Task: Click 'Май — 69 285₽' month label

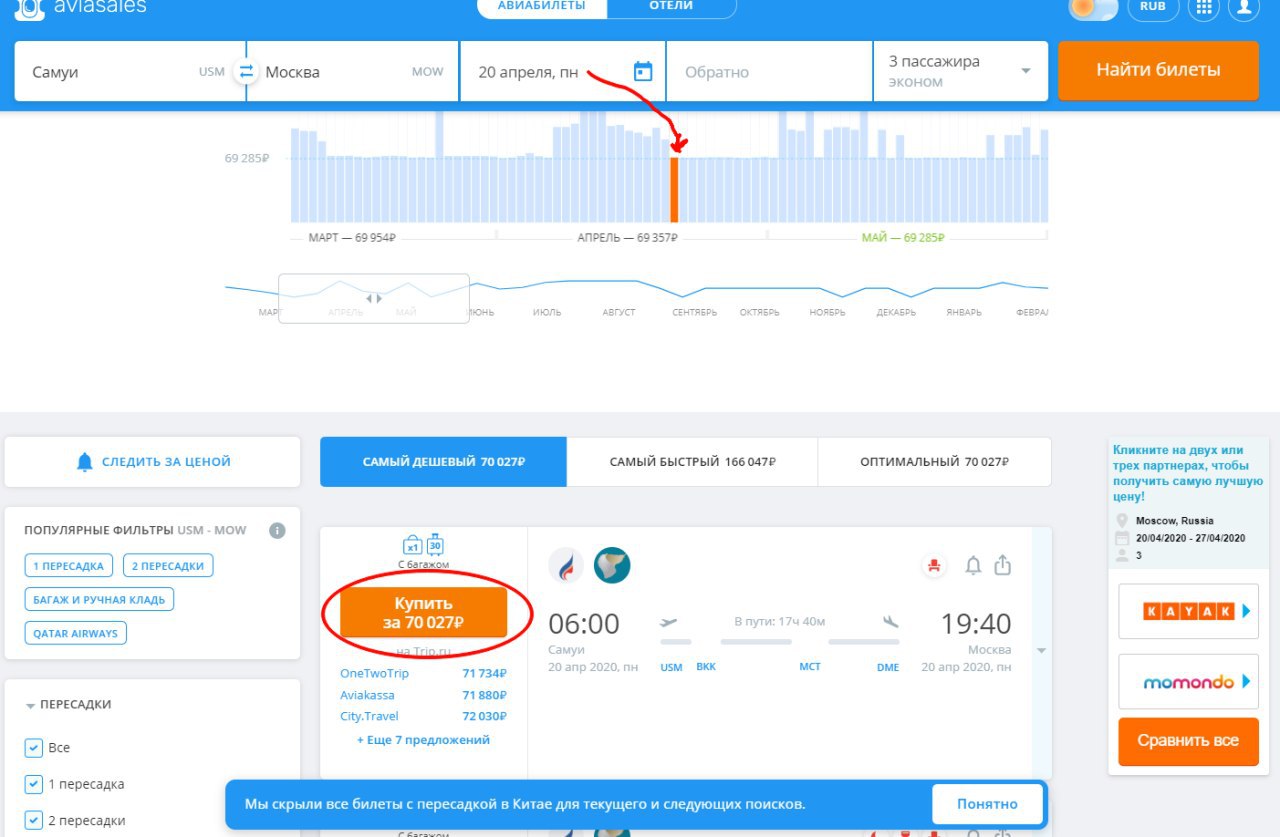Action: (x=903, y=238)
